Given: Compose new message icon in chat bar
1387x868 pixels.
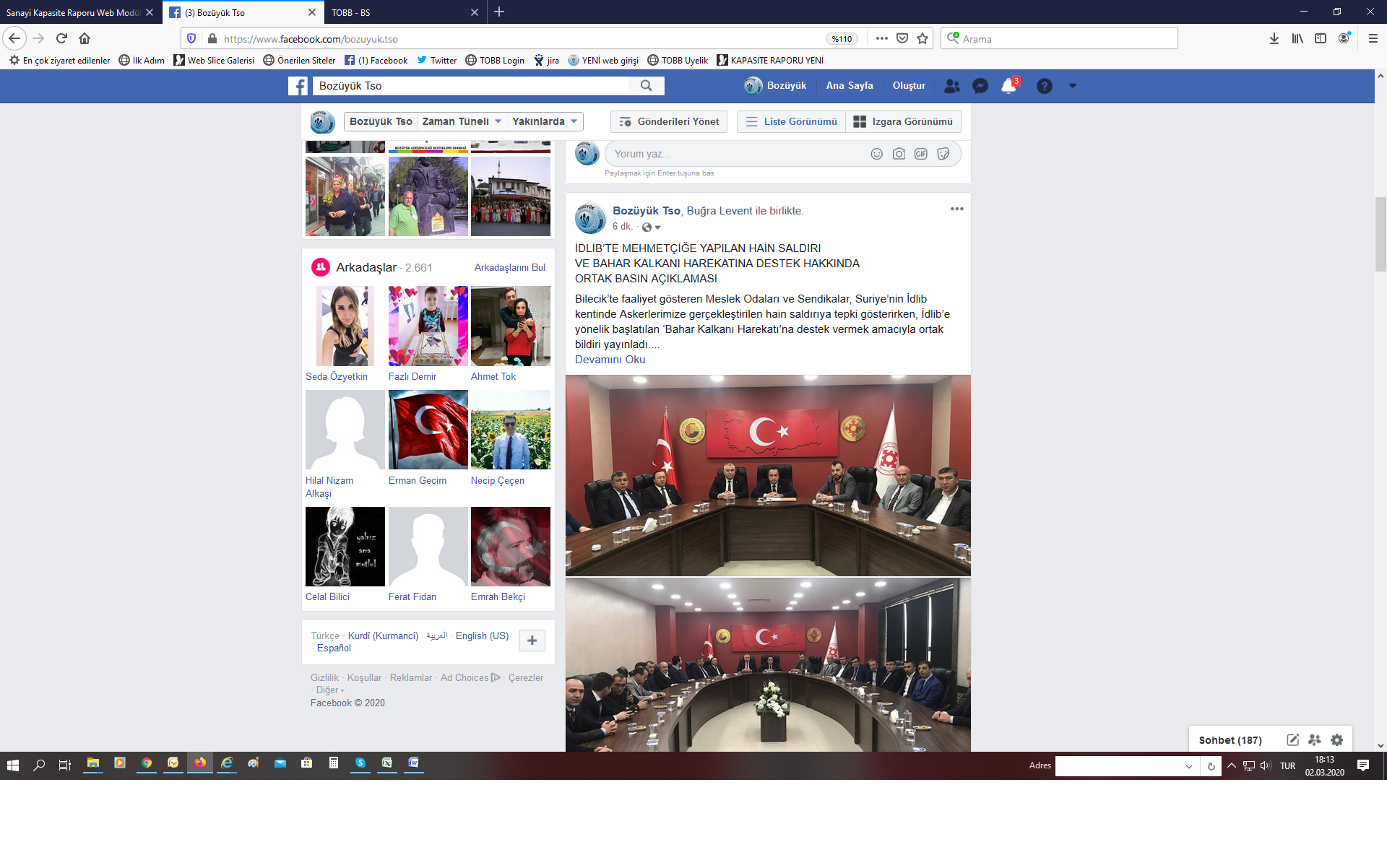Looking at the screenshot, I should click(1293, 740).
